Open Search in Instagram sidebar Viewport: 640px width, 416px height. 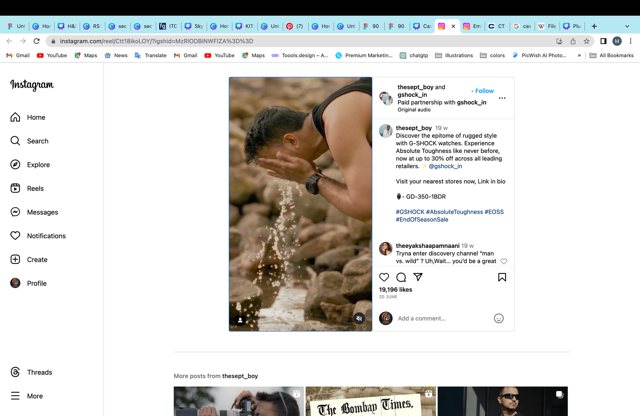click(x=29, y=141)
